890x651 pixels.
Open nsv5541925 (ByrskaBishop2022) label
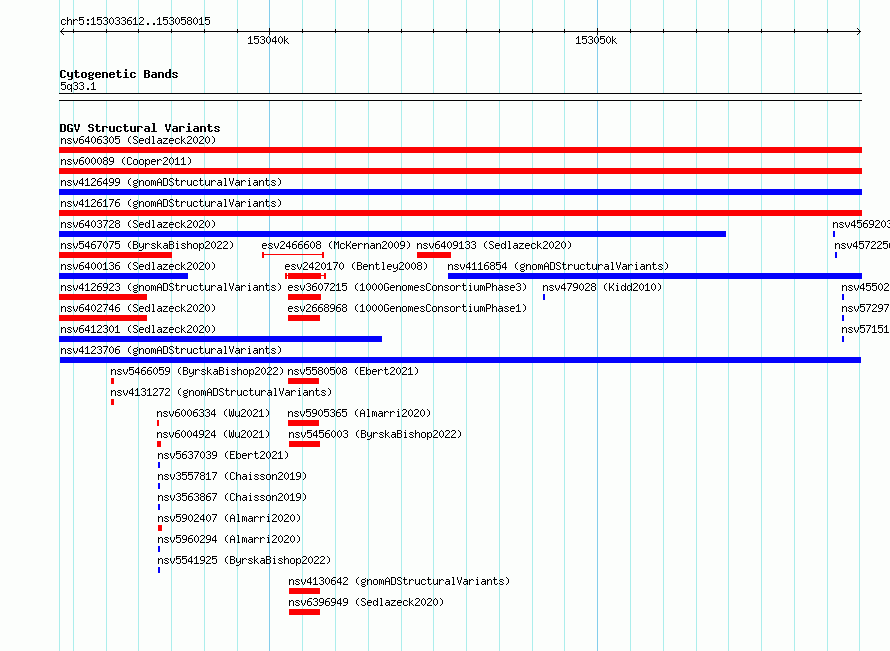244,560
